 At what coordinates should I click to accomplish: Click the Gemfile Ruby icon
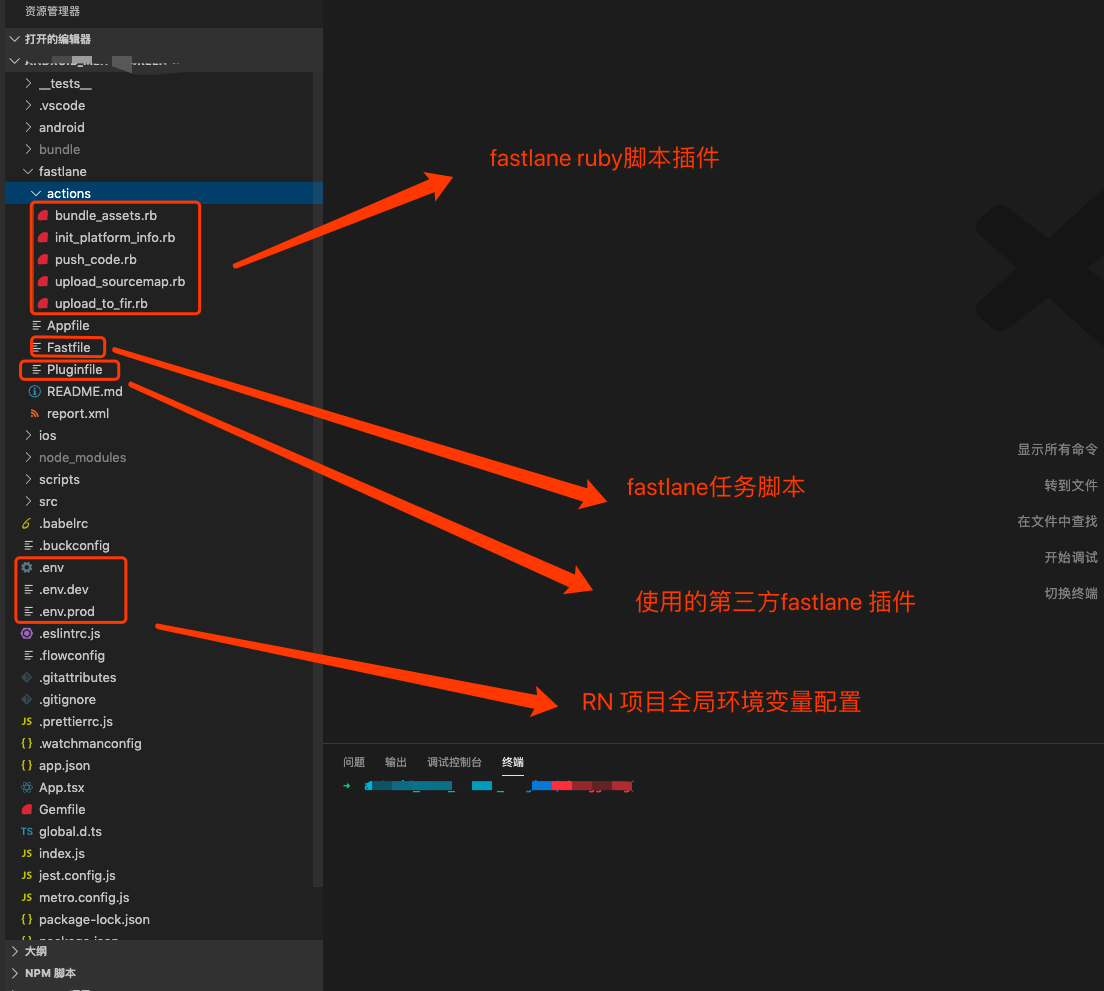27,809
